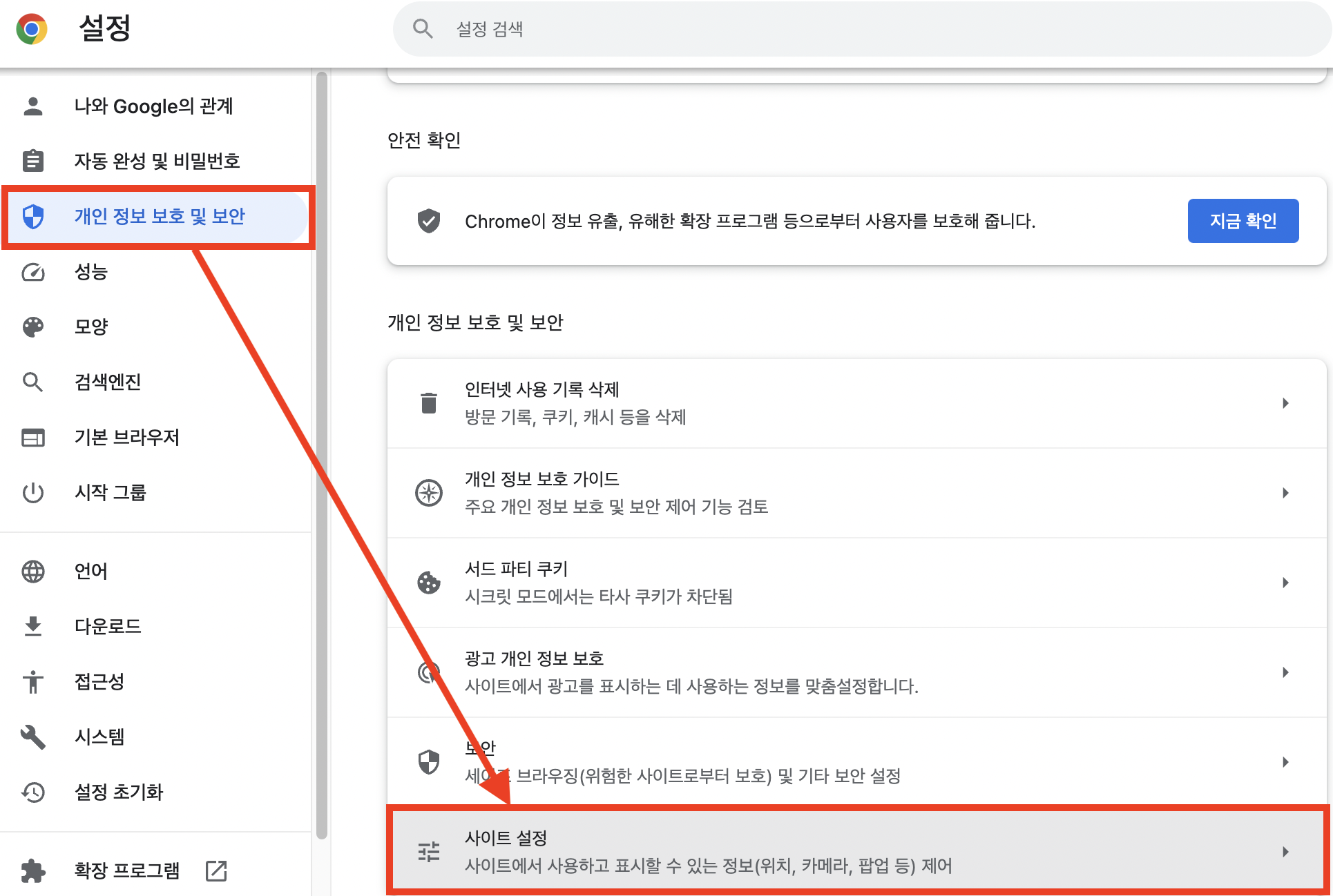This screenshot has height=896, width=1333.
Task: Click the shield icon beside 보안
Action: 429,761
